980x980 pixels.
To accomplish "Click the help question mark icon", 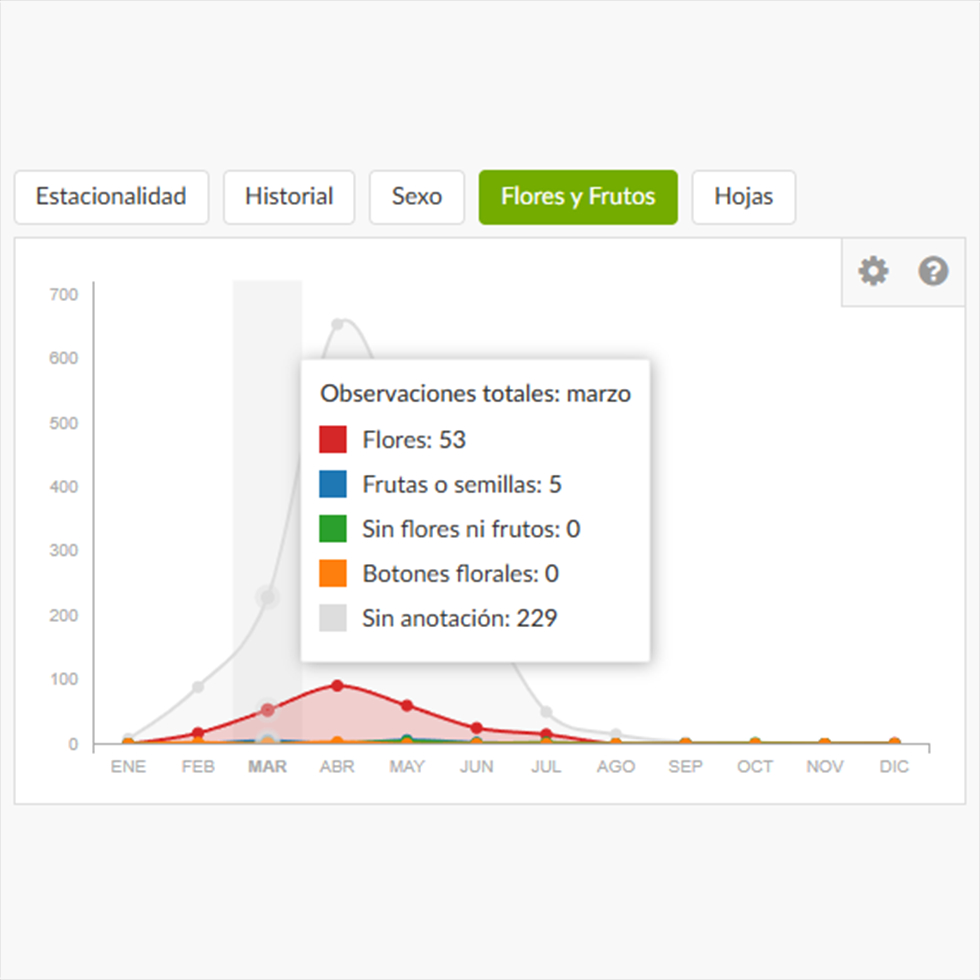I will coord(933,271).
